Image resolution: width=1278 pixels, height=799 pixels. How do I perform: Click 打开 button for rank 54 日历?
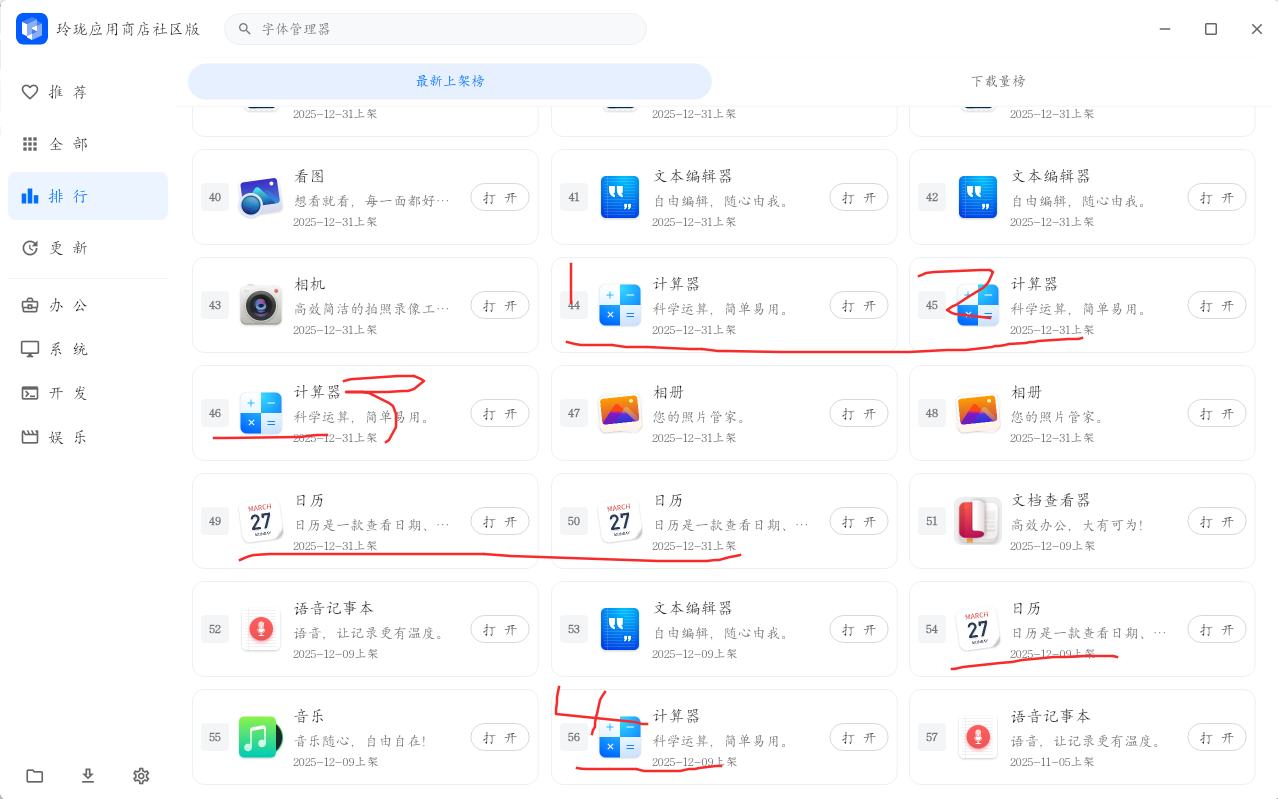[1217, 629]
